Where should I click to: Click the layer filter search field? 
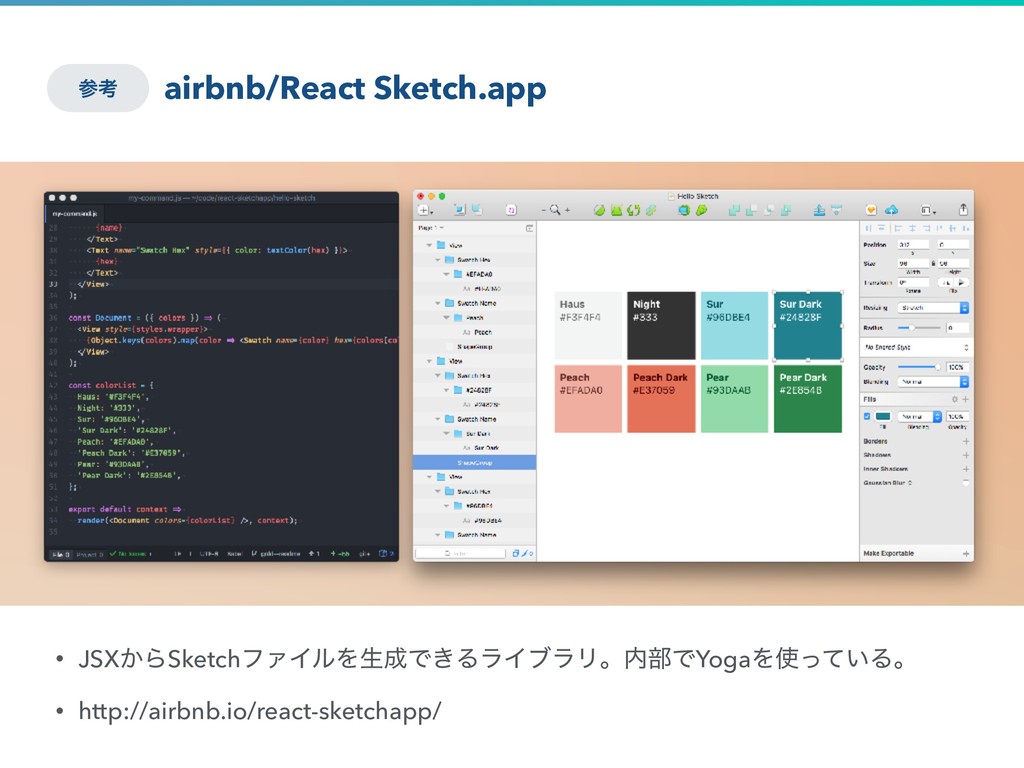point(460,553)
